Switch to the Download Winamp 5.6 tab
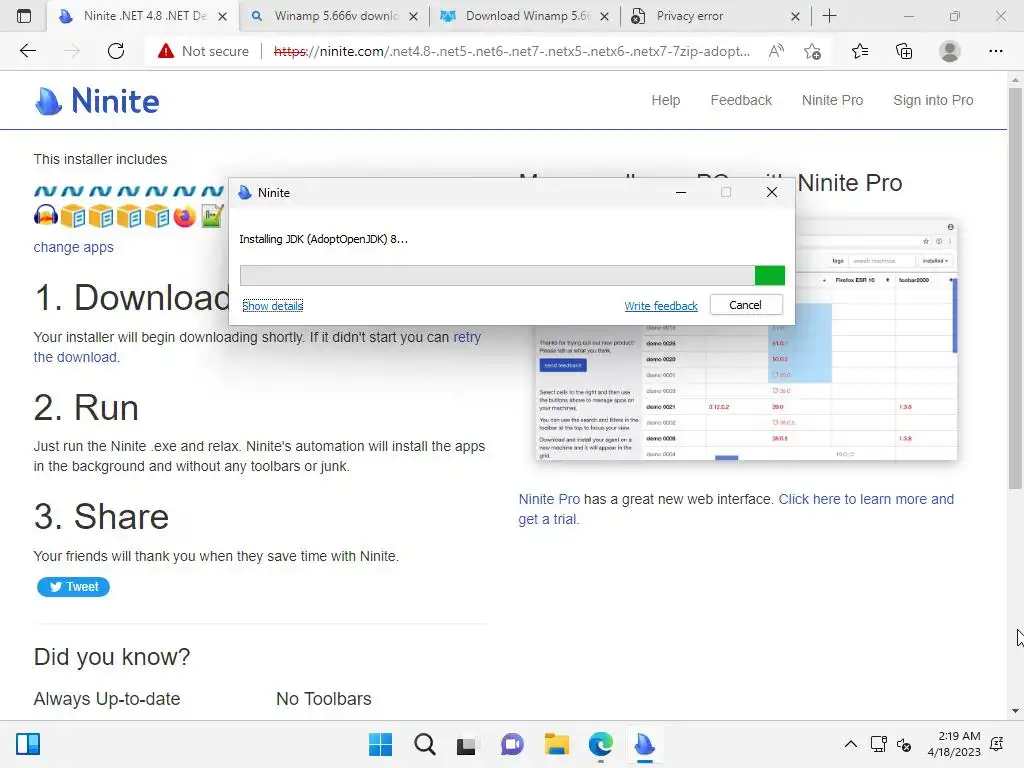This screenshot has width=1024, height=768. [x=526, y=16]
